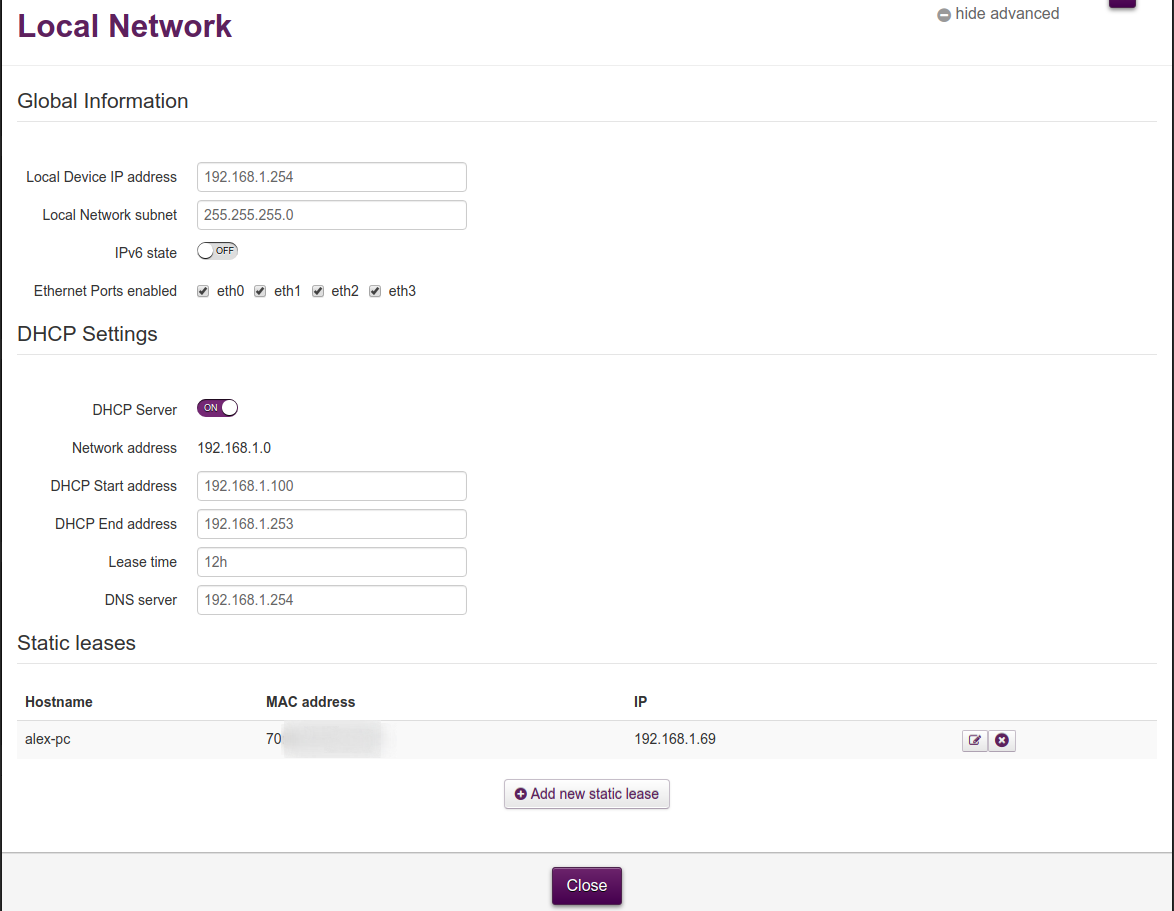Click the Local Network title
This screenshot has height=911, width=1174.
[x=124, y=26]
